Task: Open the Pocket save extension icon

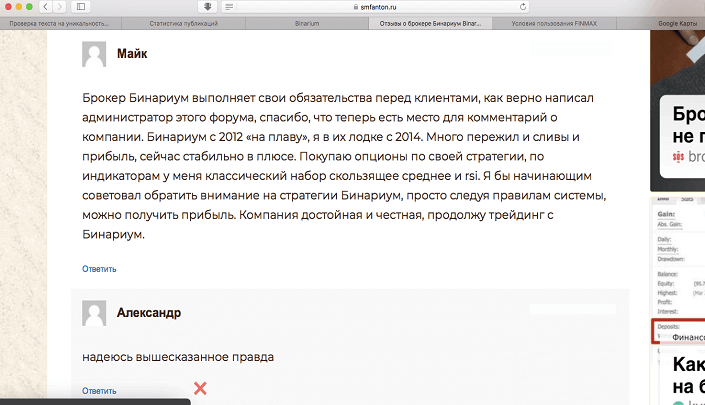Action: pyautogui.click(x=207, y=7)
